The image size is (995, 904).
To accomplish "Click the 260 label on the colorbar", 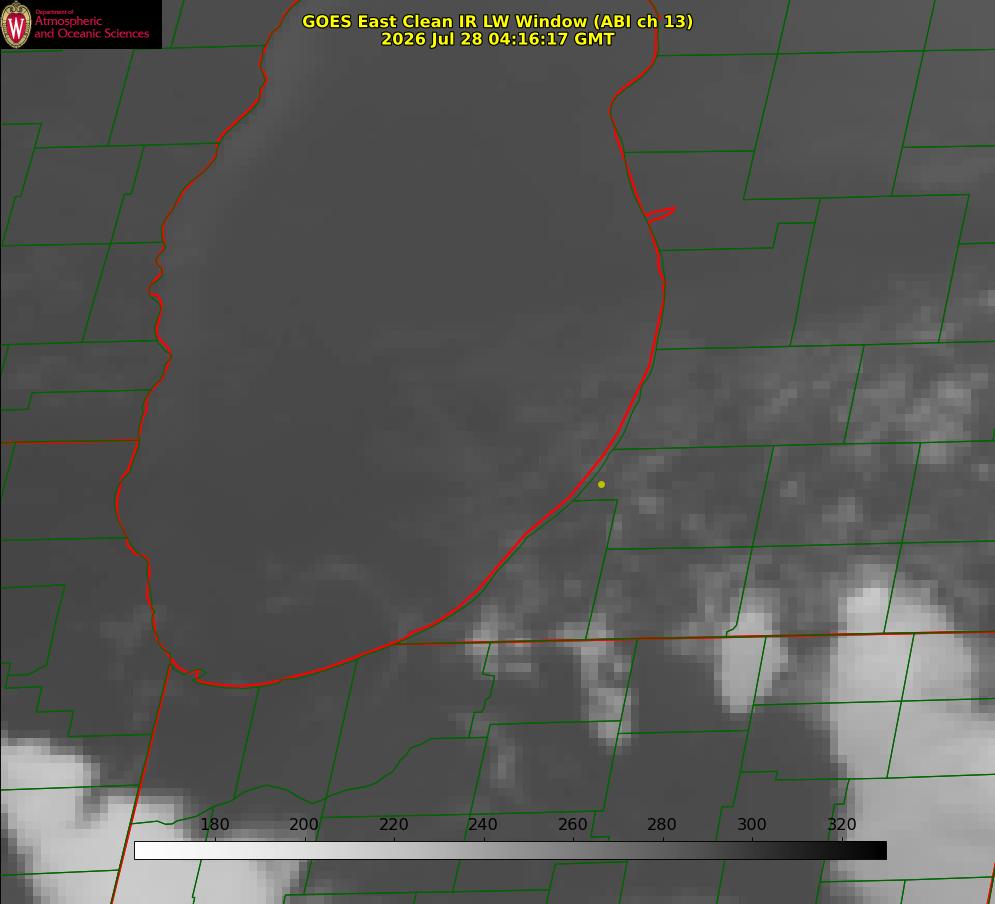I will 572,824.
